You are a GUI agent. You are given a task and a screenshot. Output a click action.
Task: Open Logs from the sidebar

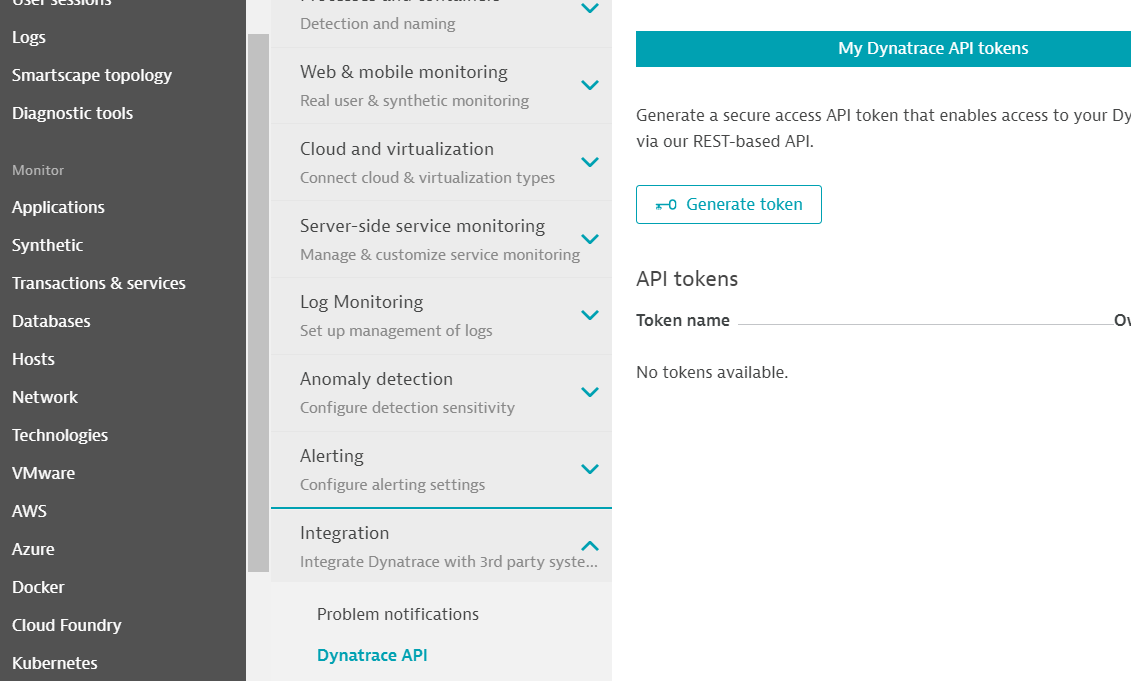point(29,37)
